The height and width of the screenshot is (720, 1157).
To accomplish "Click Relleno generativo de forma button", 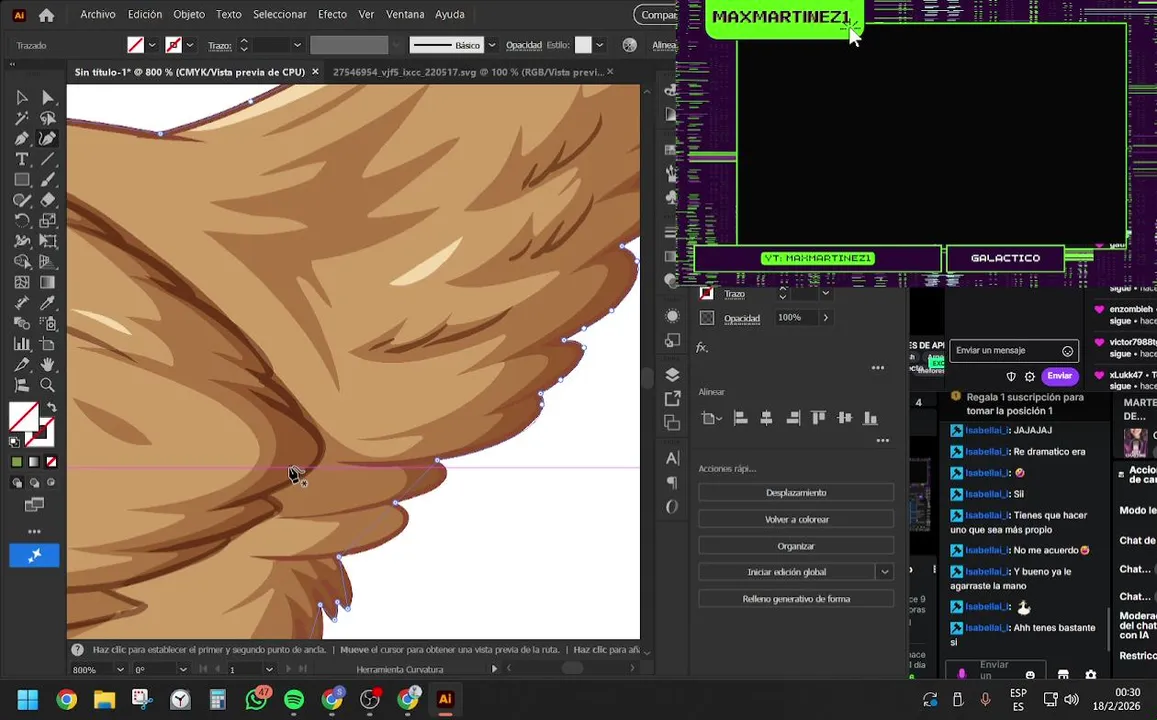I will point(796,599).
